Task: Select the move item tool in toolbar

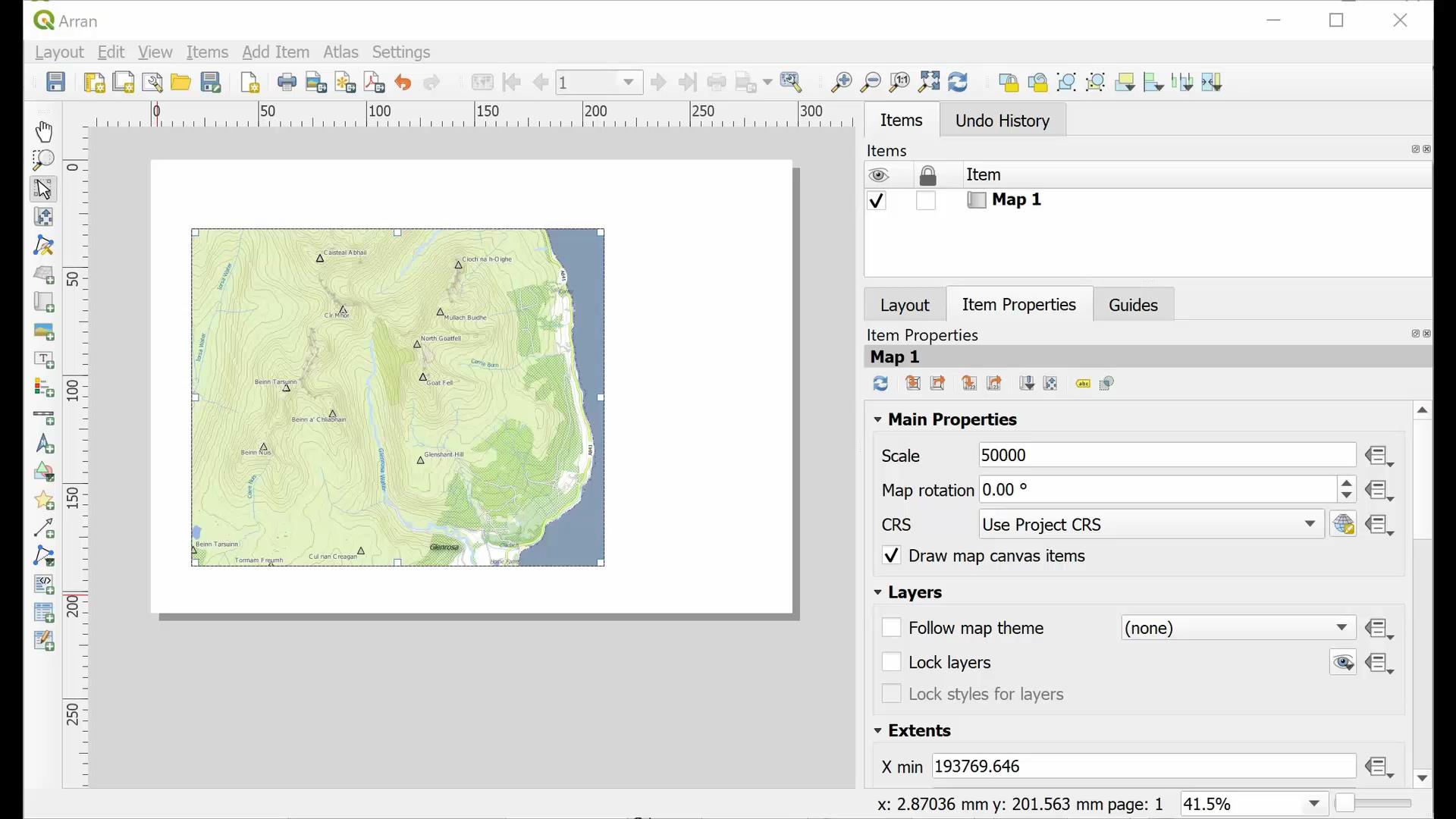Action: coord(43,188)
